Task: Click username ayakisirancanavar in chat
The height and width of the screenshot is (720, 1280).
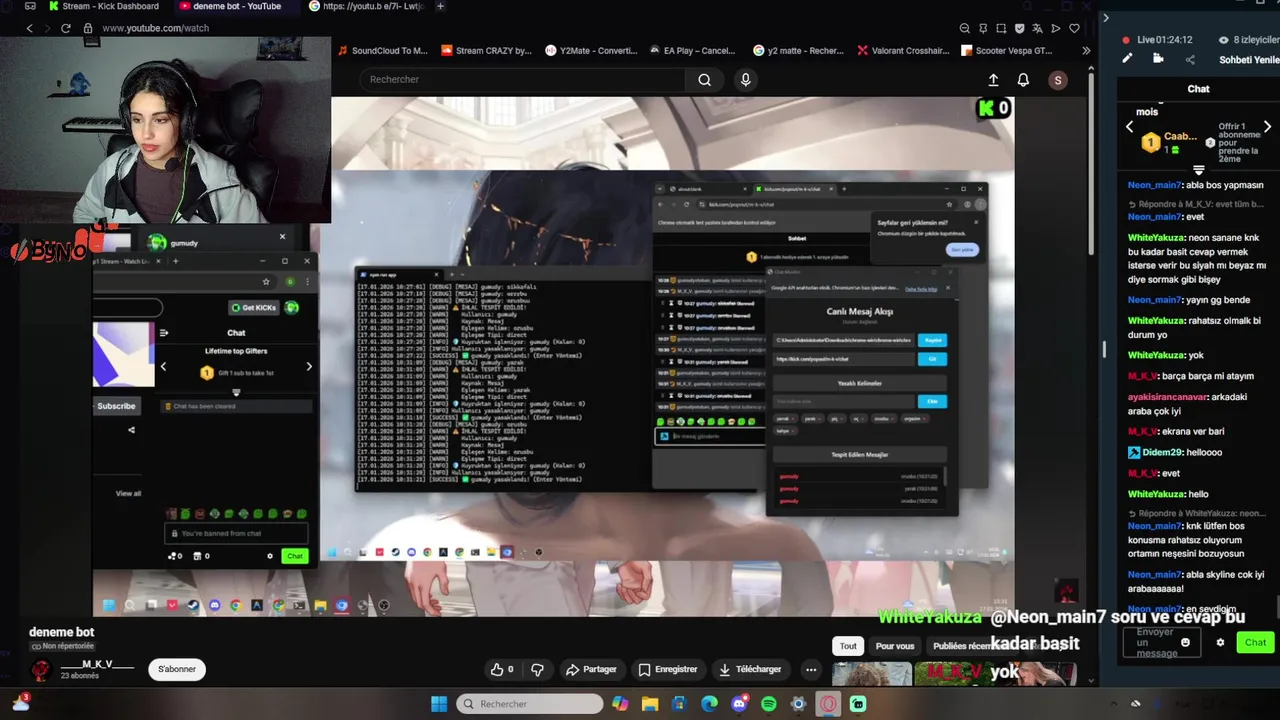Action: point(1168,397)
